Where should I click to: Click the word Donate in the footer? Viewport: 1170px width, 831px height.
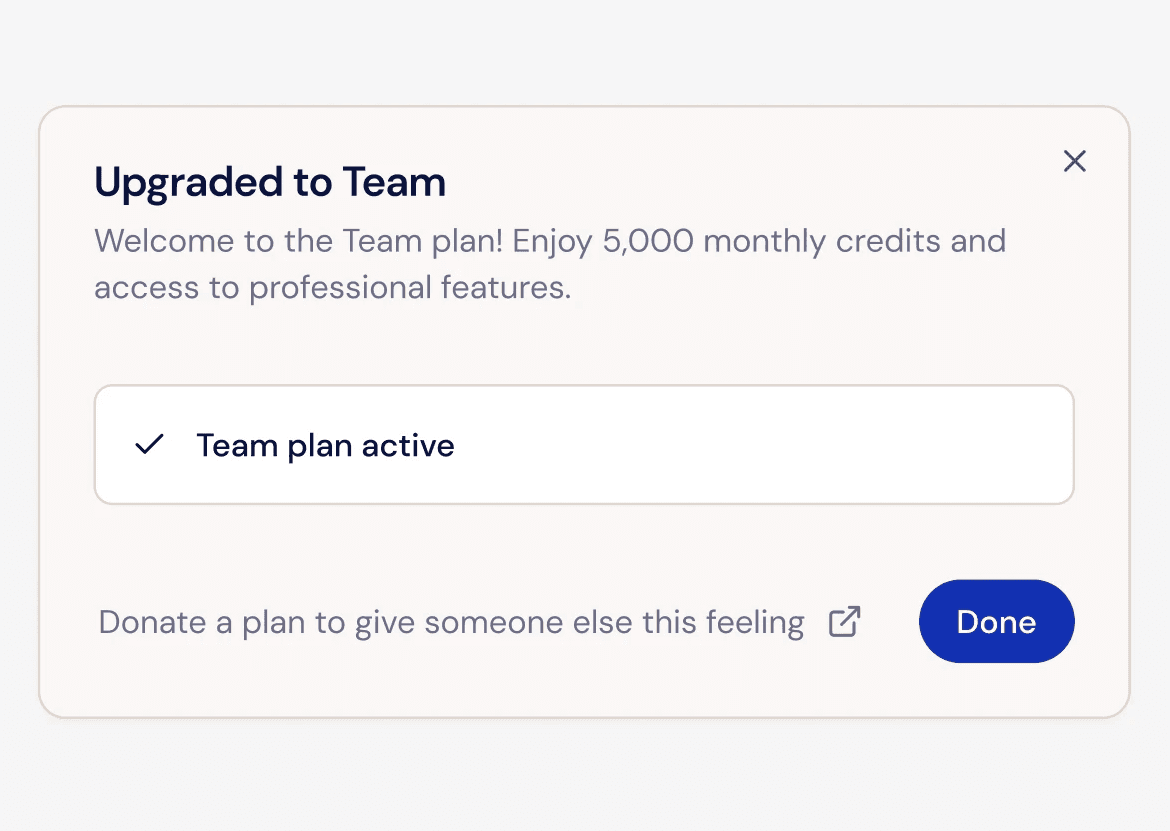(152, 622)
